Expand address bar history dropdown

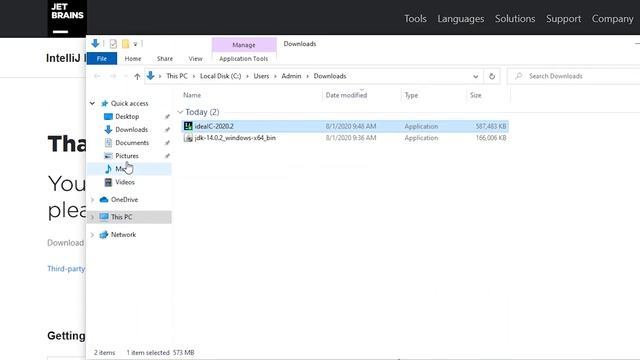pos(476,76)
